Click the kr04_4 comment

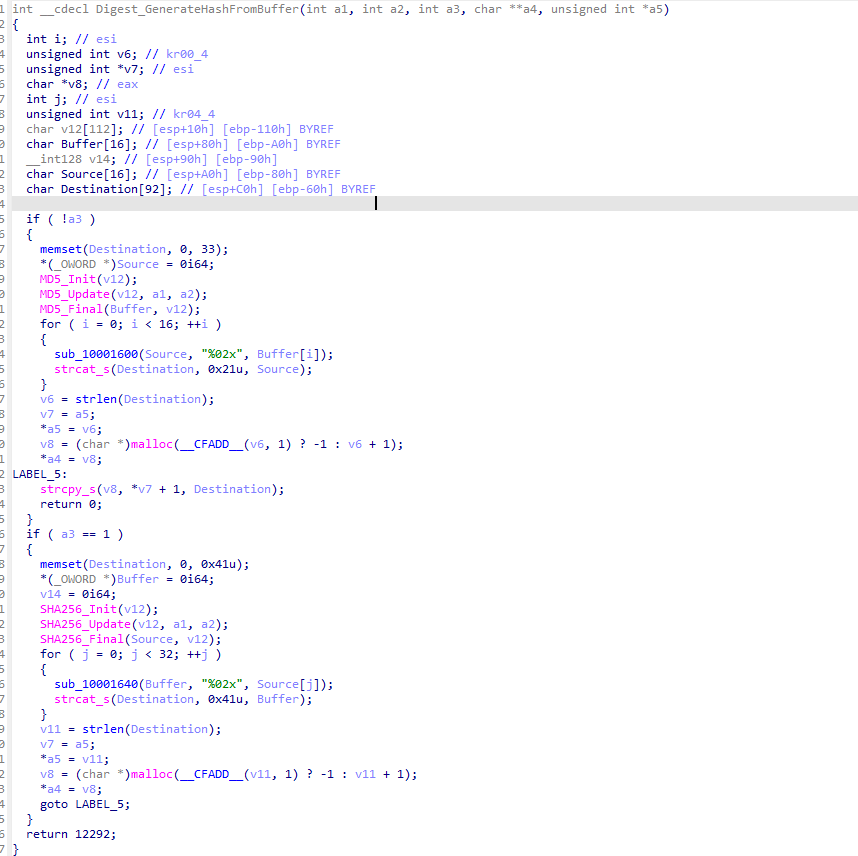pyautogui.click(x=194, y=114)
